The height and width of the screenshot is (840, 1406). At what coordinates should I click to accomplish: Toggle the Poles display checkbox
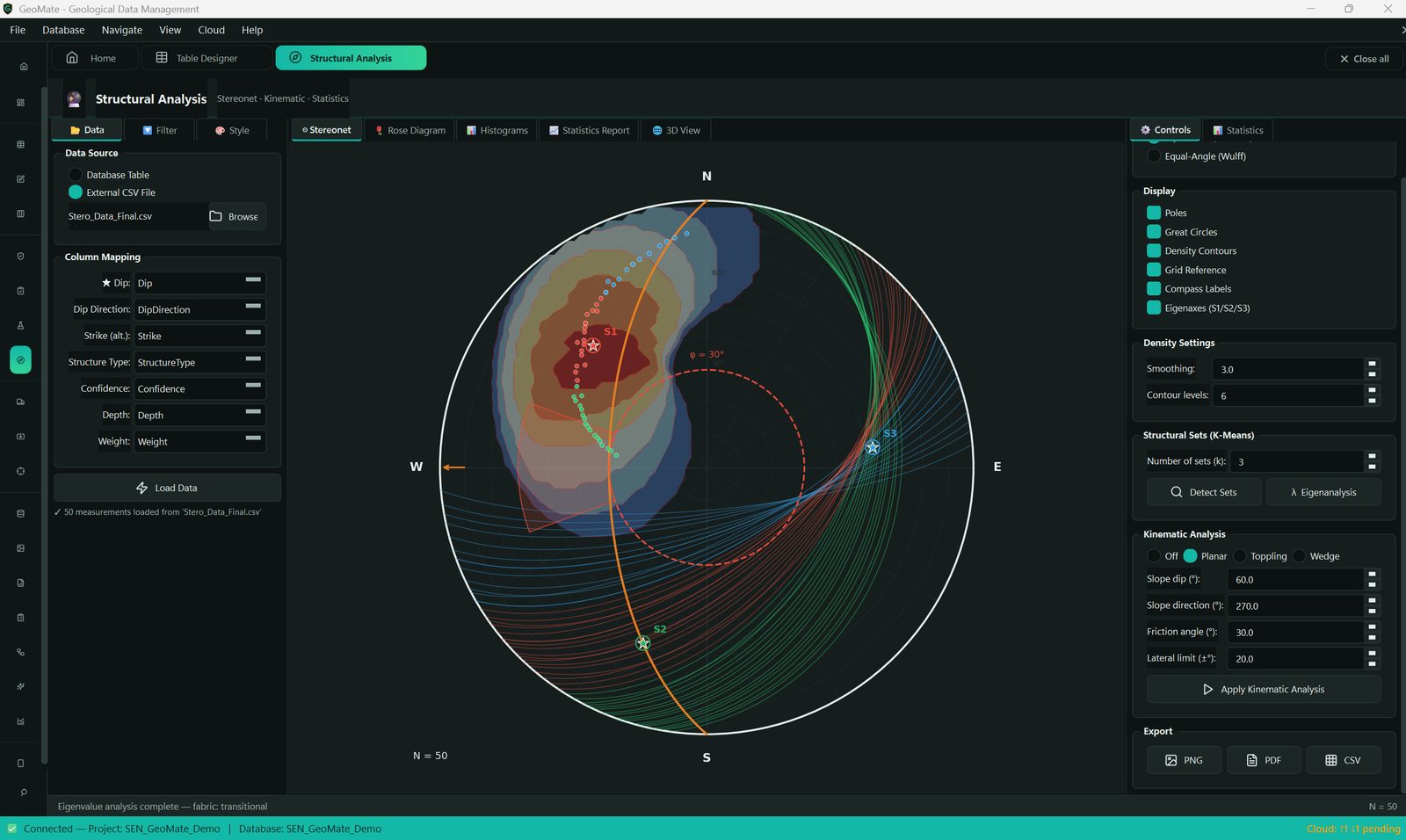point(1154,213)
